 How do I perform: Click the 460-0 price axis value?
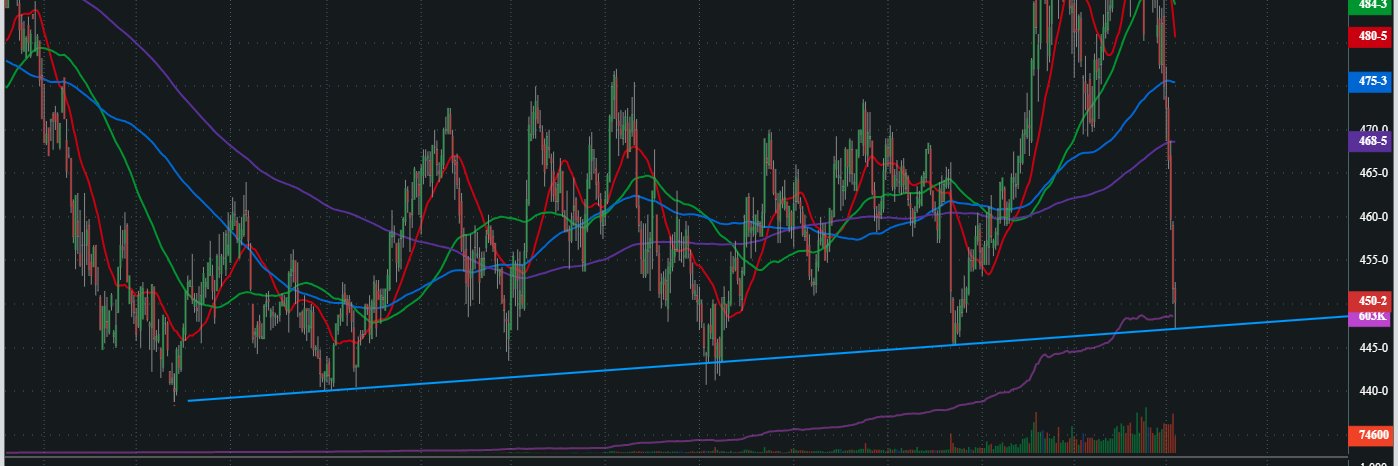click(x=1373, y=216)
